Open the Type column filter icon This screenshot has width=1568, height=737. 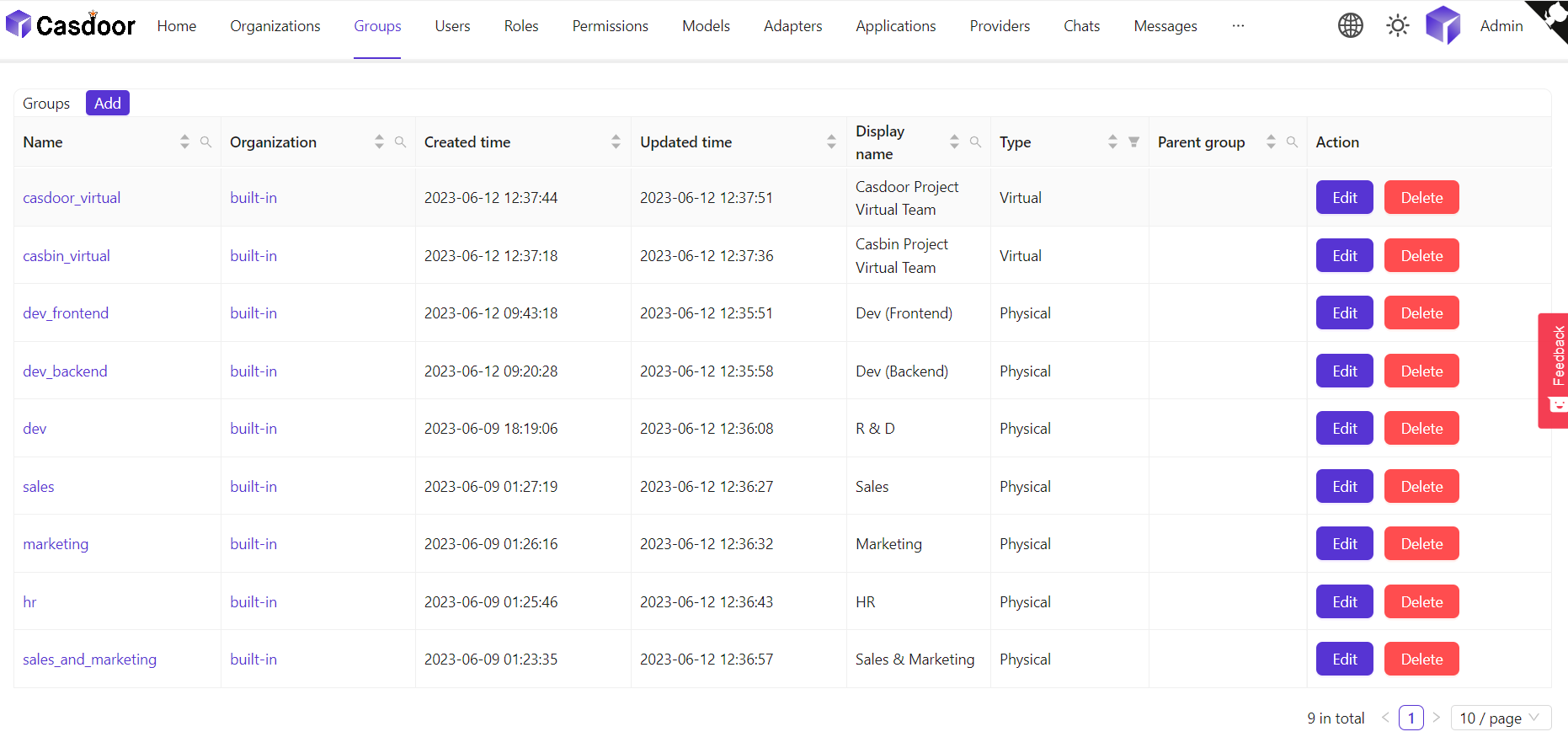click(x=1133, y=142)
